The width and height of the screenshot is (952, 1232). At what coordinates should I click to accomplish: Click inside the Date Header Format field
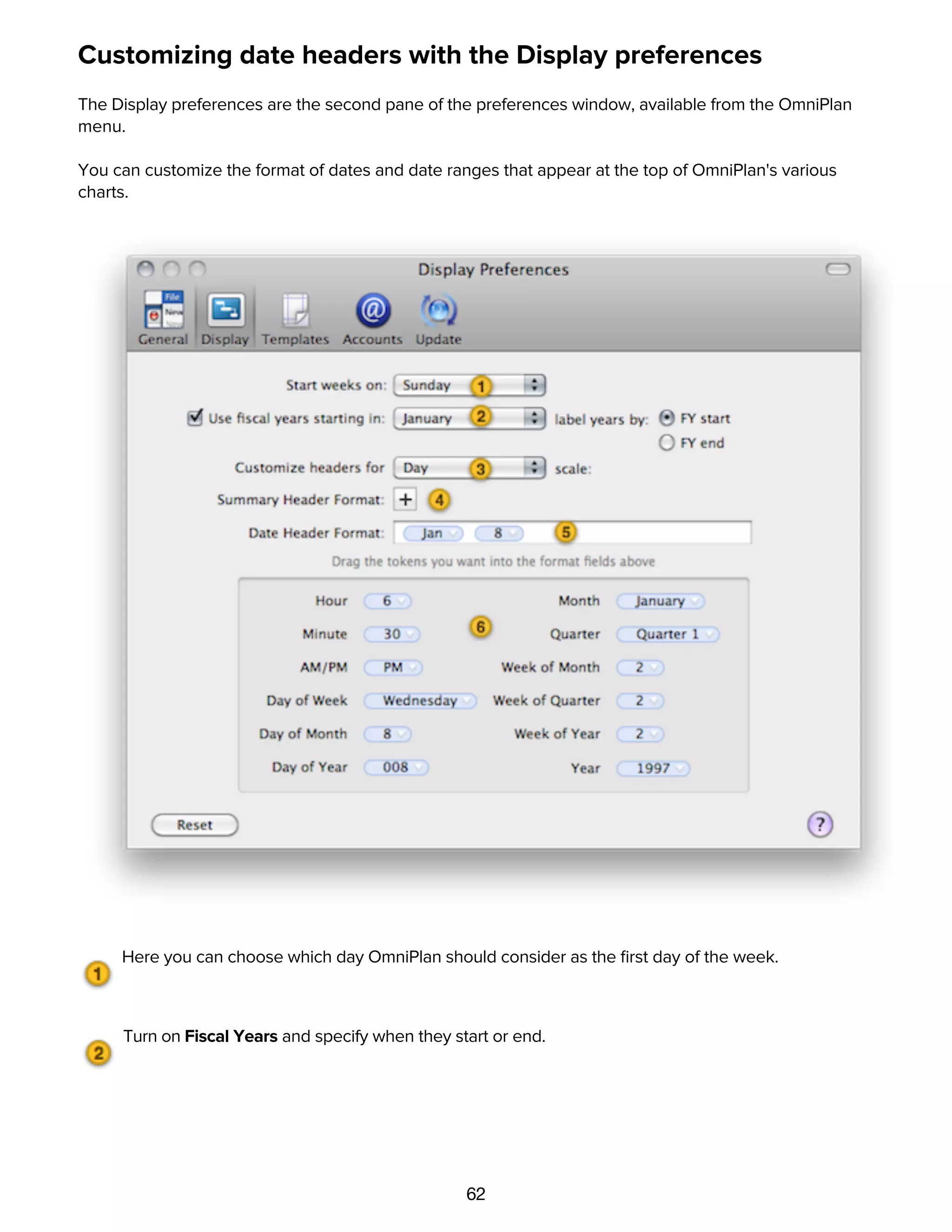tap(572, 532)
